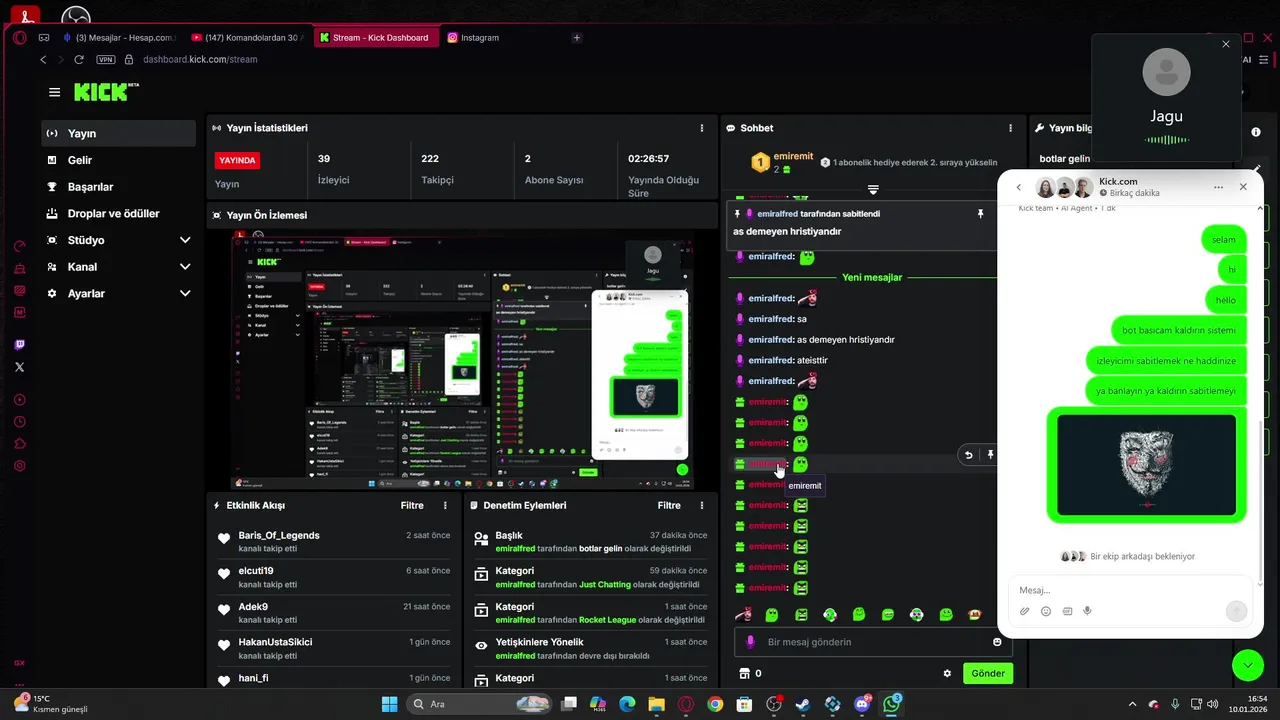Image resolution: width=1280 pixels, height=720 pixels.
Task: Open Sohbet panel three-dot options
Action: (1011, 128)
